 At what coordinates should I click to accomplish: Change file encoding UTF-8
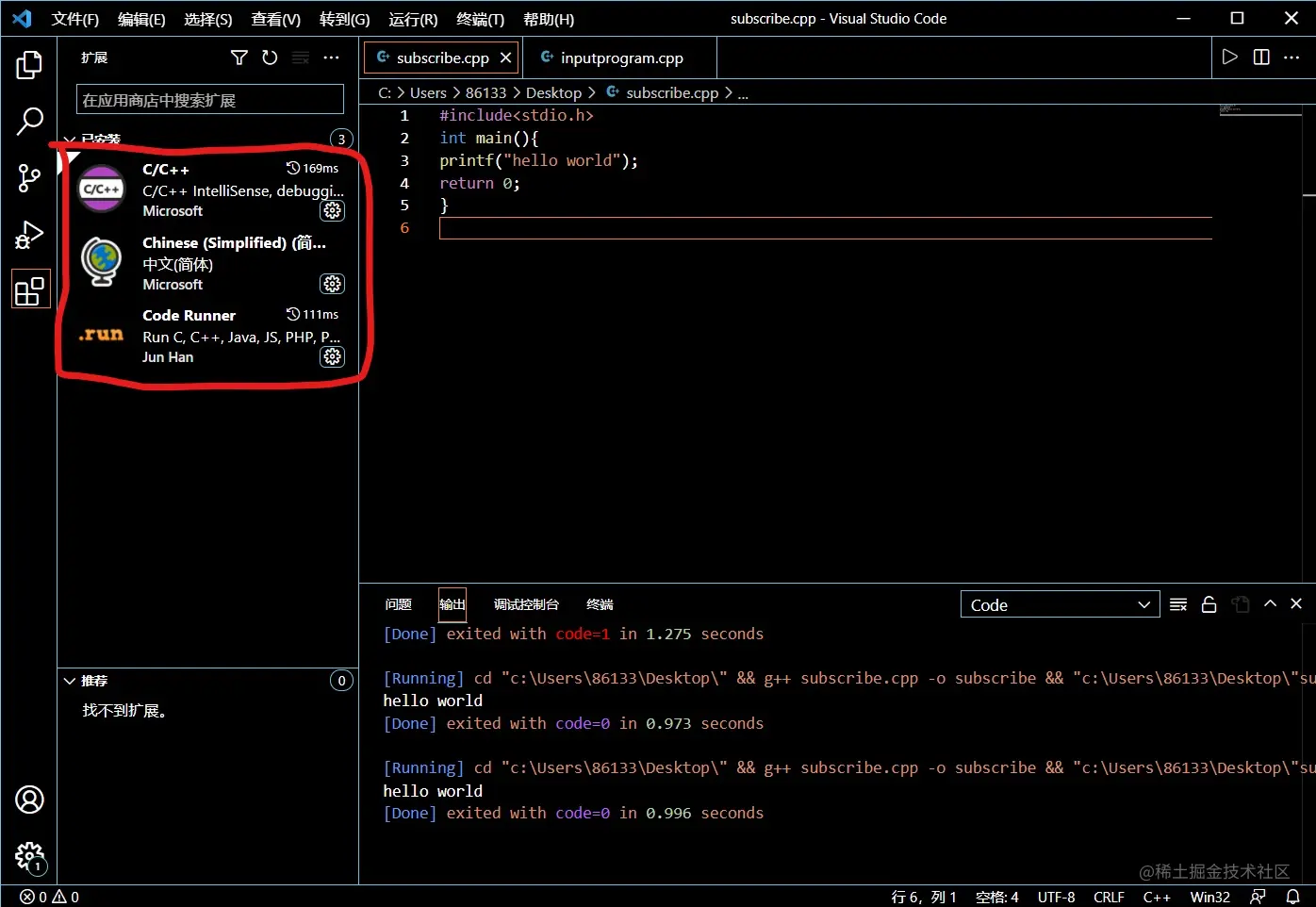tap(1056, 897)
